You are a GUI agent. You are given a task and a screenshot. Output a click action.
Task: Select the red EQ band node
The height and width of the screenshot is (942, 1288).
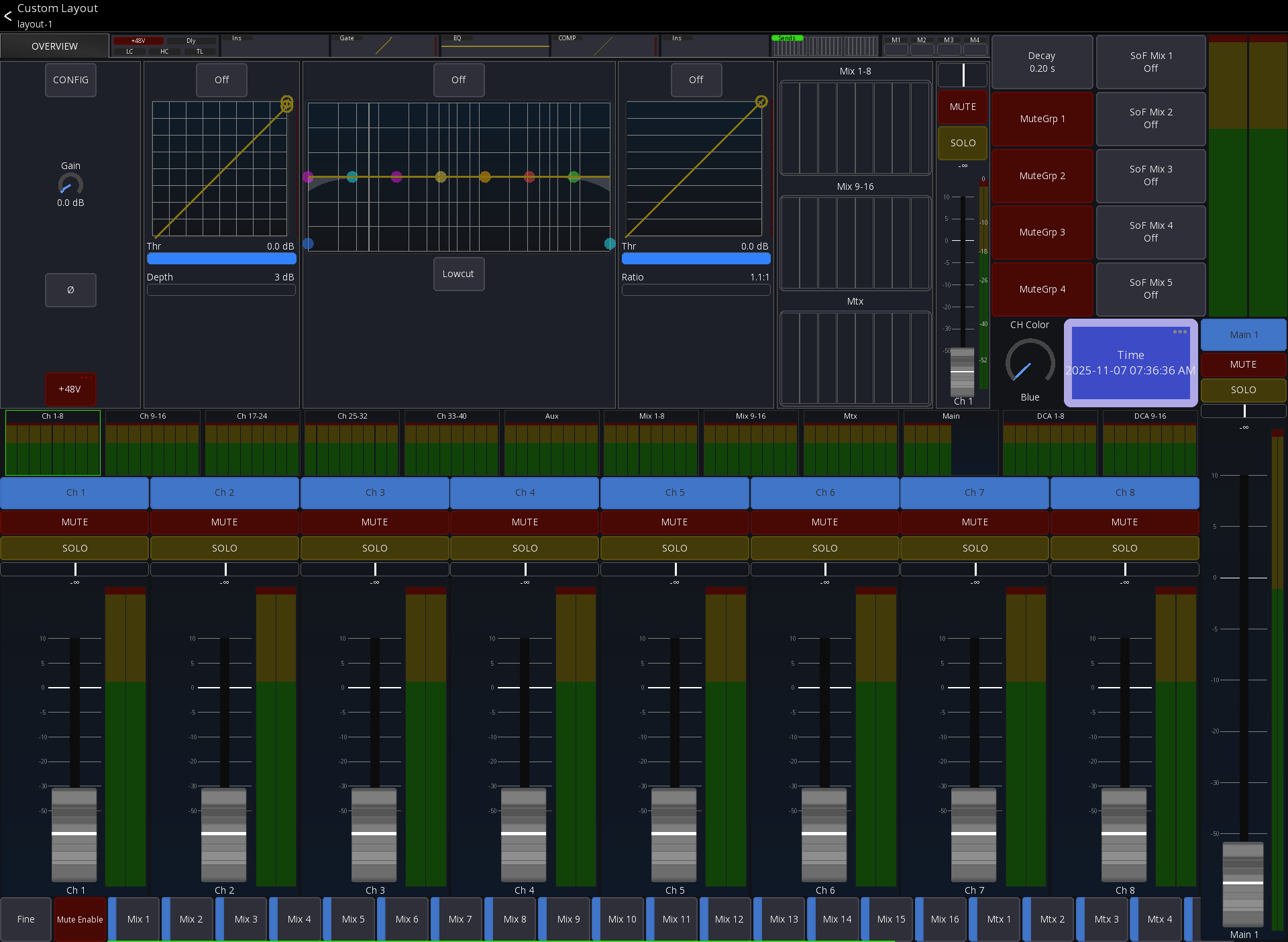click(x=529, y=177)
